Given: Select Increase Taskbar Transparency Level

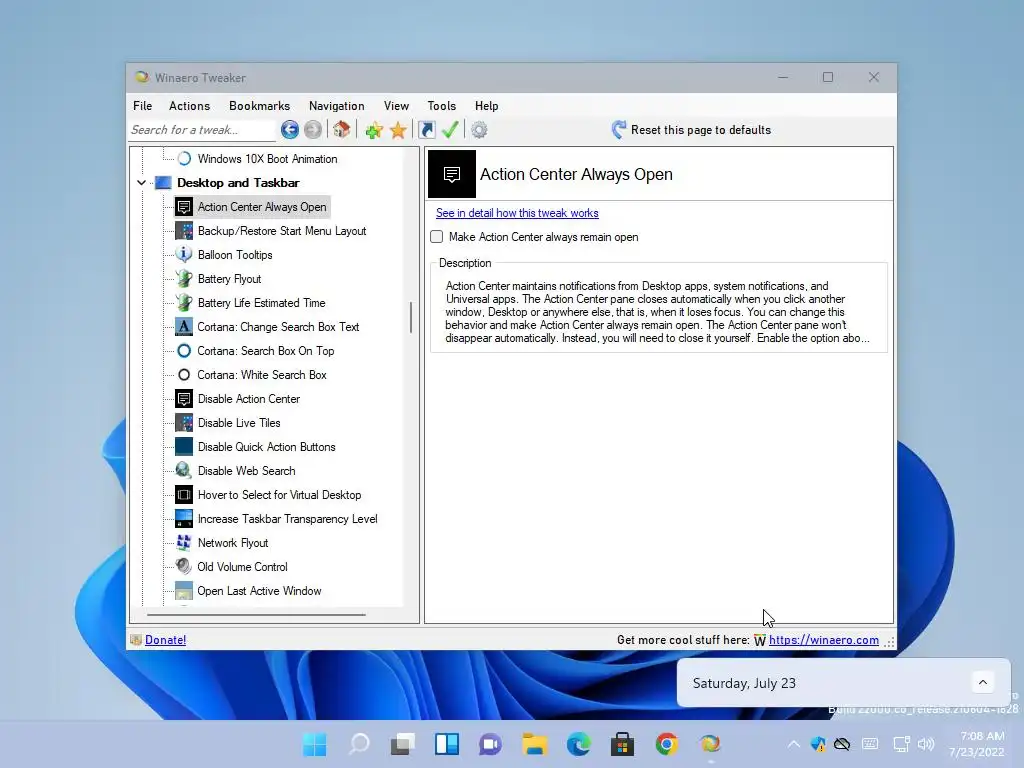Looking at the screenshot, I should pos(287,519).
